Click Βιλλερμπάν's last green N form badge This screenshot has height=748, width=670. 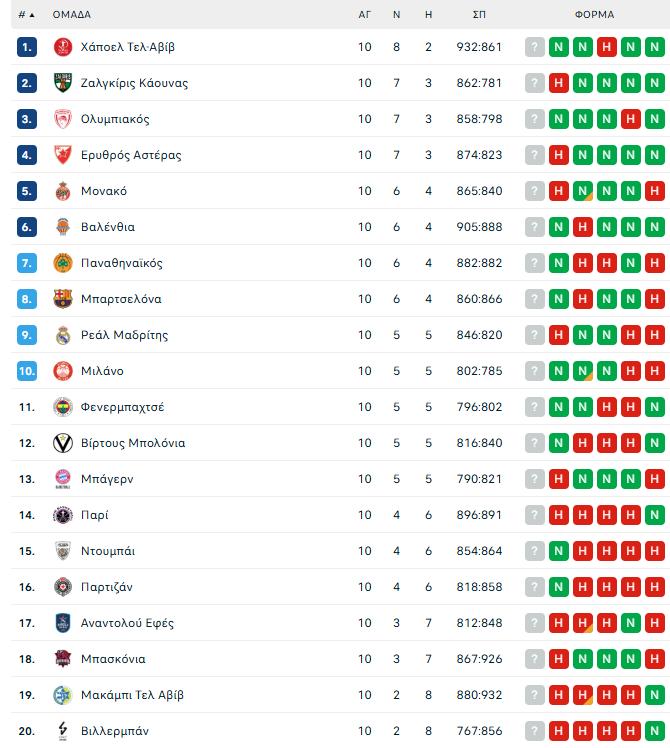pyautogui.click(x=654, y=731)
